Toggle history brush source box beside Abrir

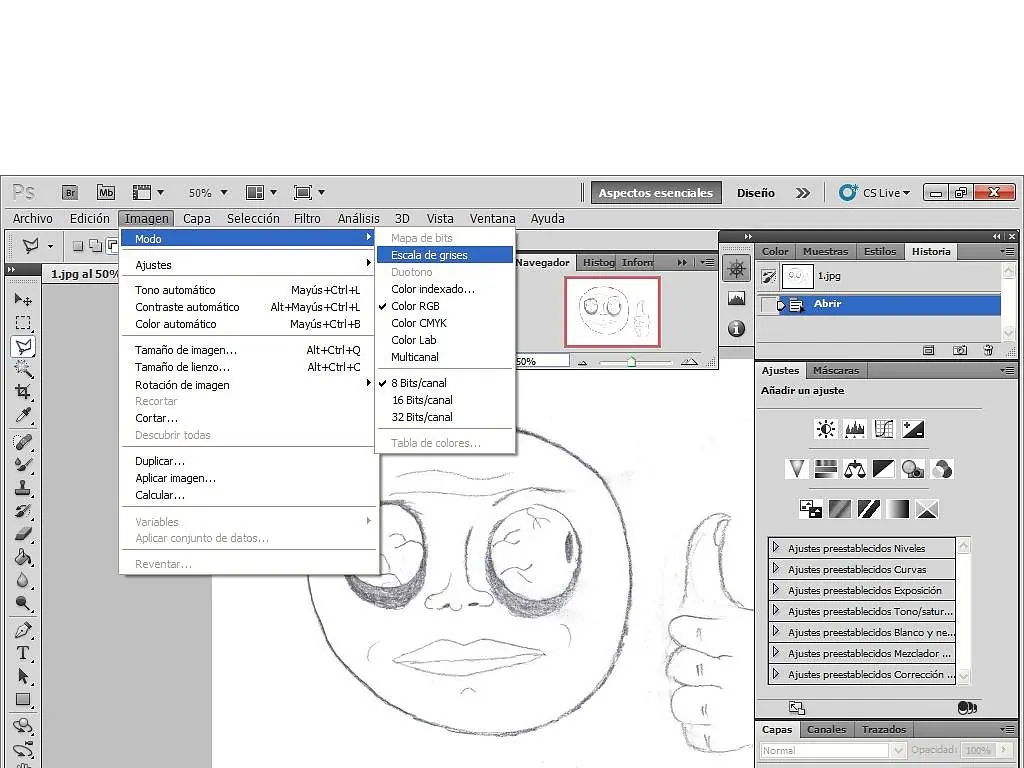pyautogui.click(x=769, y=304)
